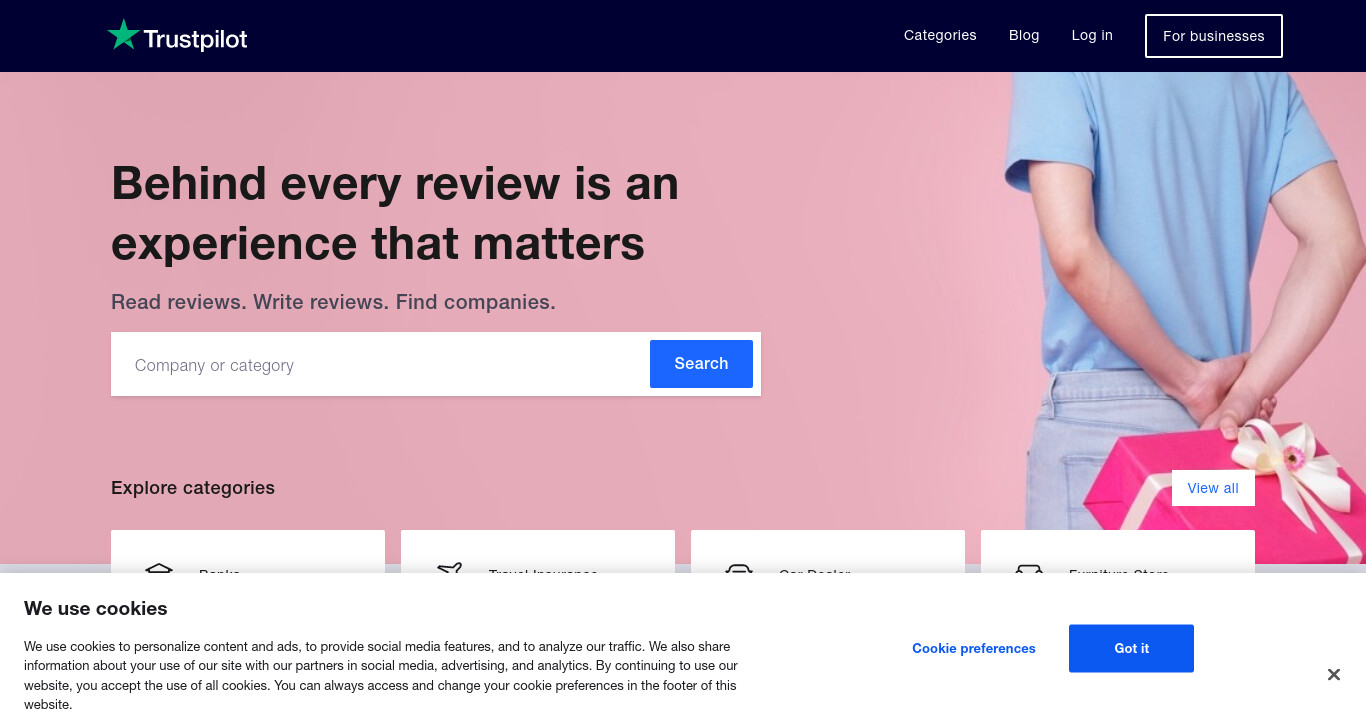
Task: Open the Categories menu item
Action: click(940, 35)
